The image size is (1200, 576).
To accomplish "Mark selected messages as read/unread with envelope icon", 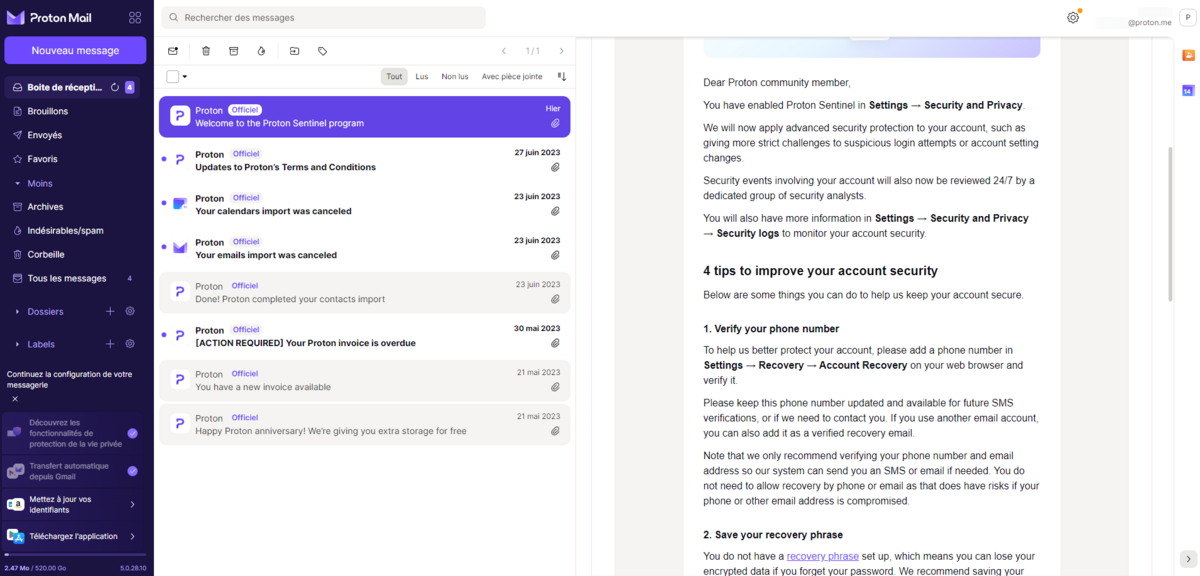I will (173, 51).
